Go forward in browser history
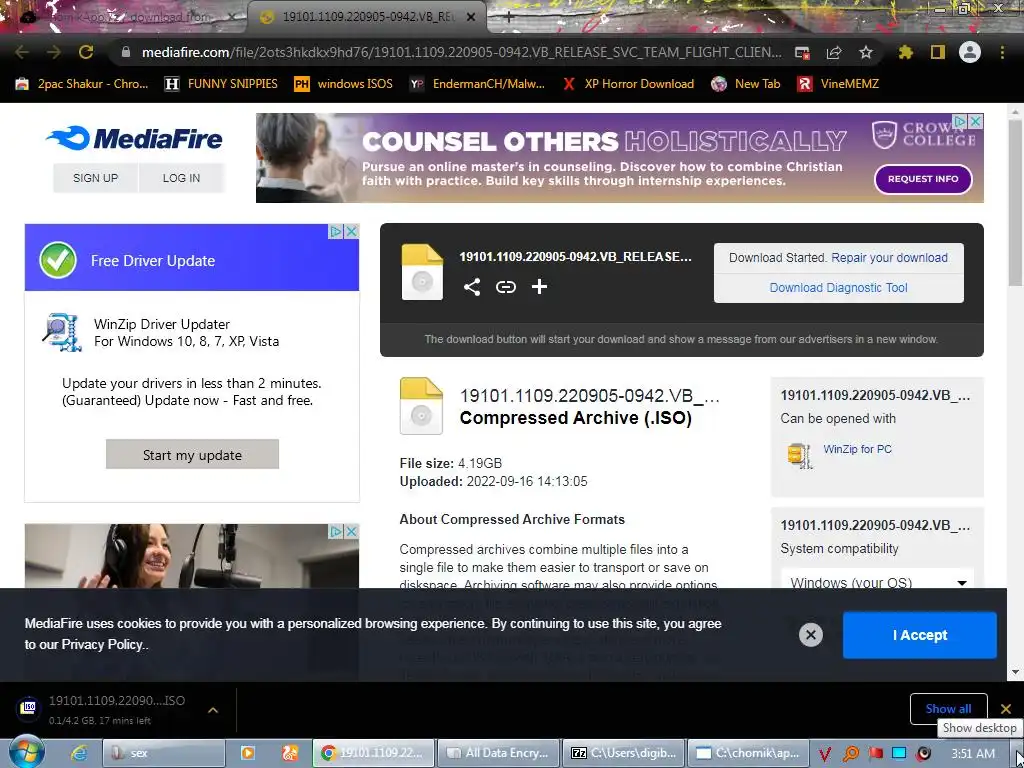The height and width of the screenshot is (768, 1024). (x=54, y=52)
